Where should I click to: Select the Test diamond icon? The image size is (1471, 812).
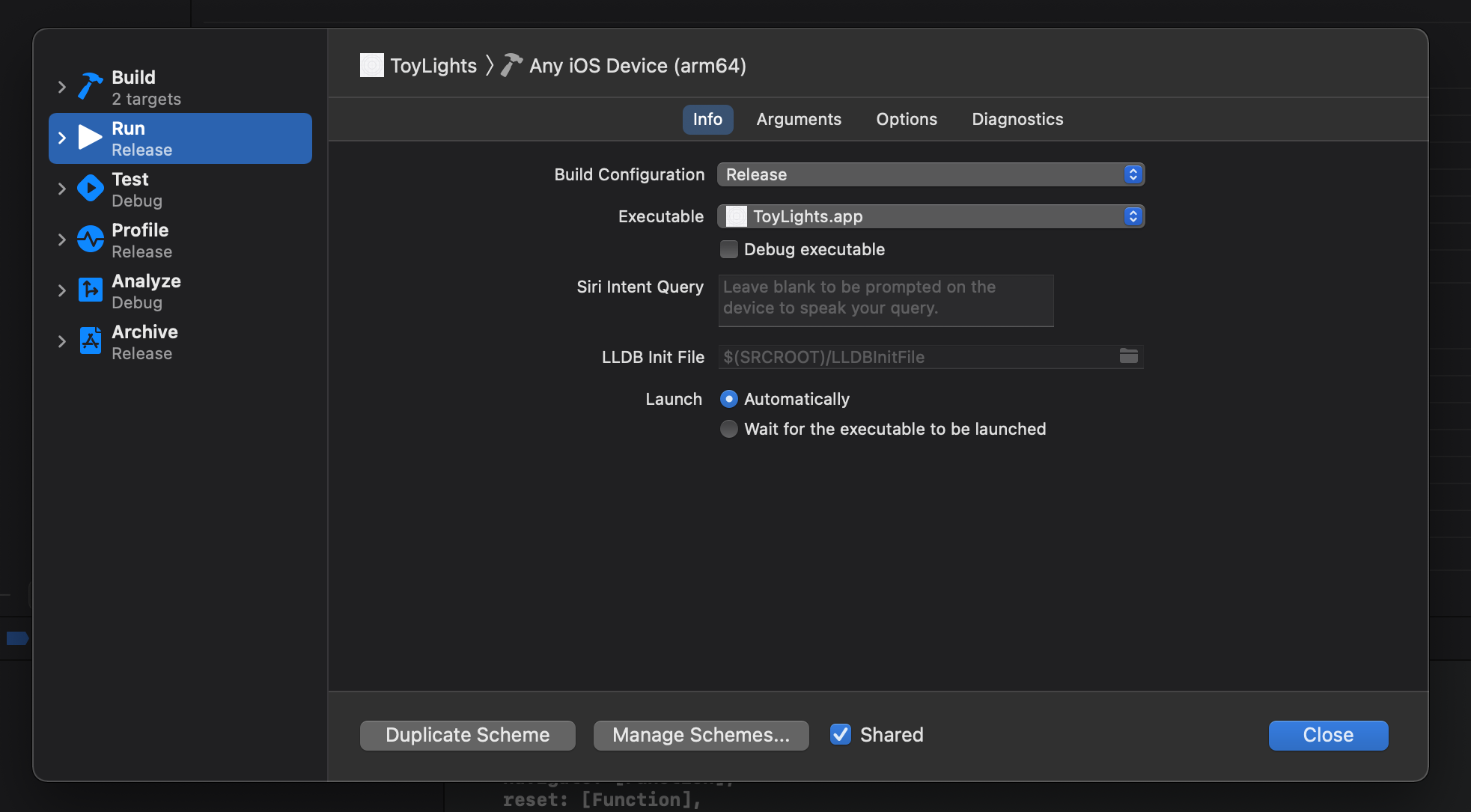(x=91, y=189)
